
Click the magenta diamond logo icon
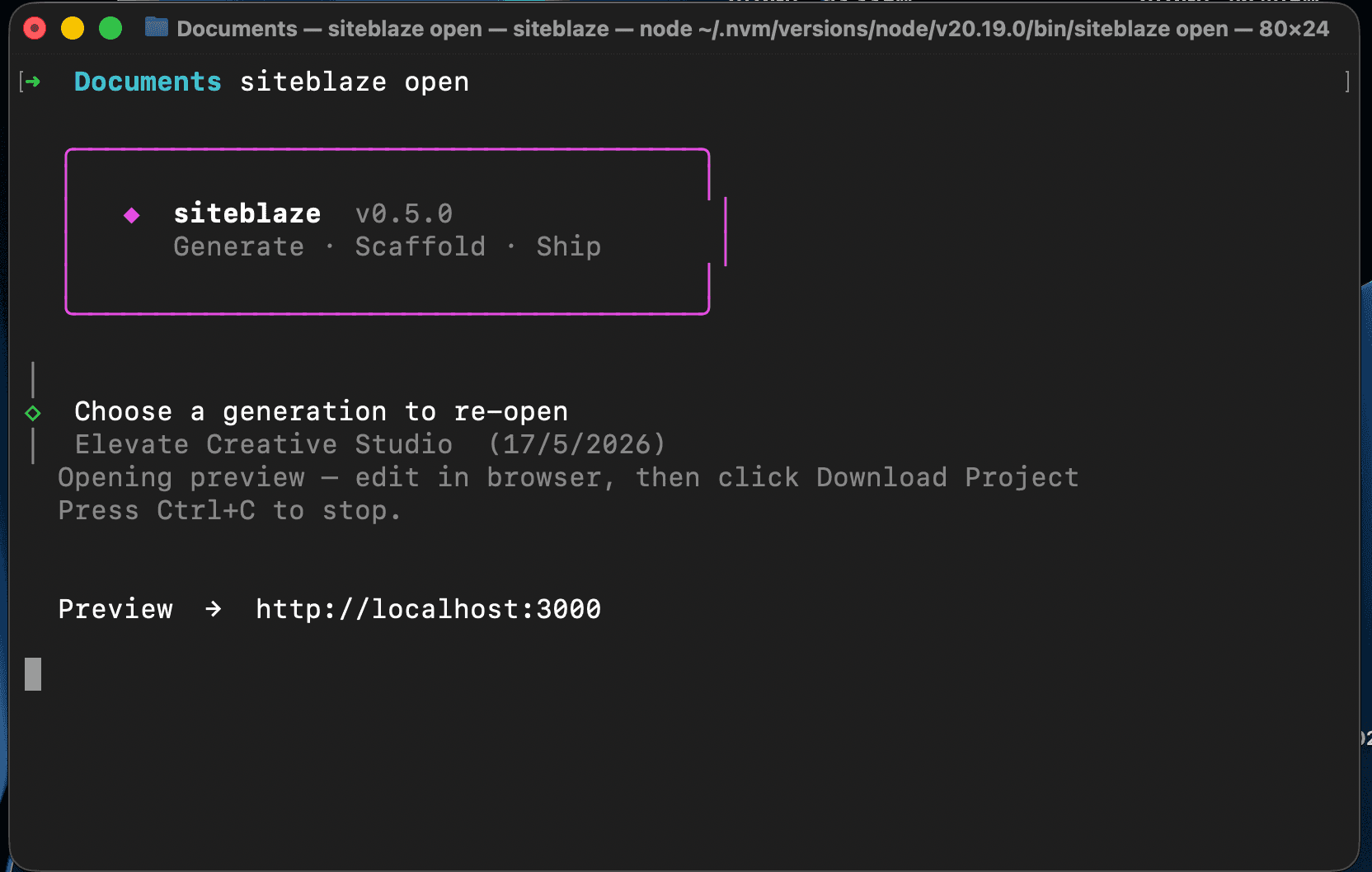pos(132,215)
